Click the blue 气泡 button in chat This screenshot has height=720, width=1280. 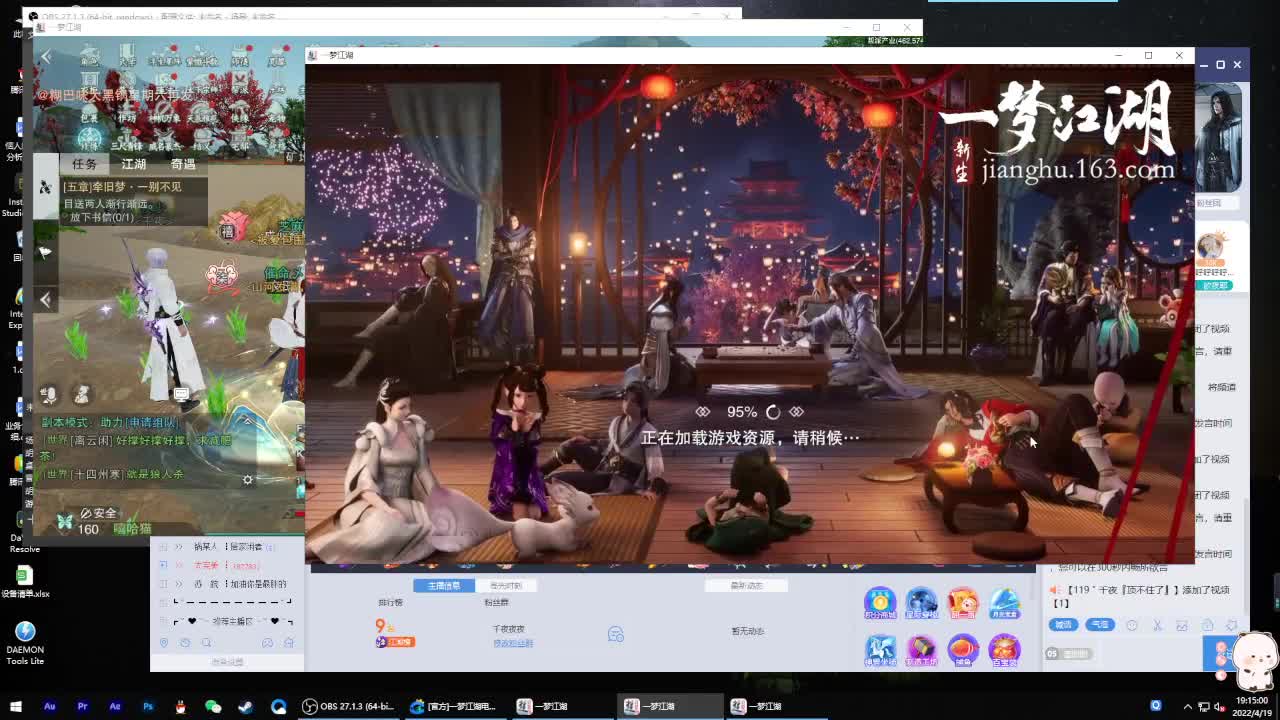pos(1100,625)
